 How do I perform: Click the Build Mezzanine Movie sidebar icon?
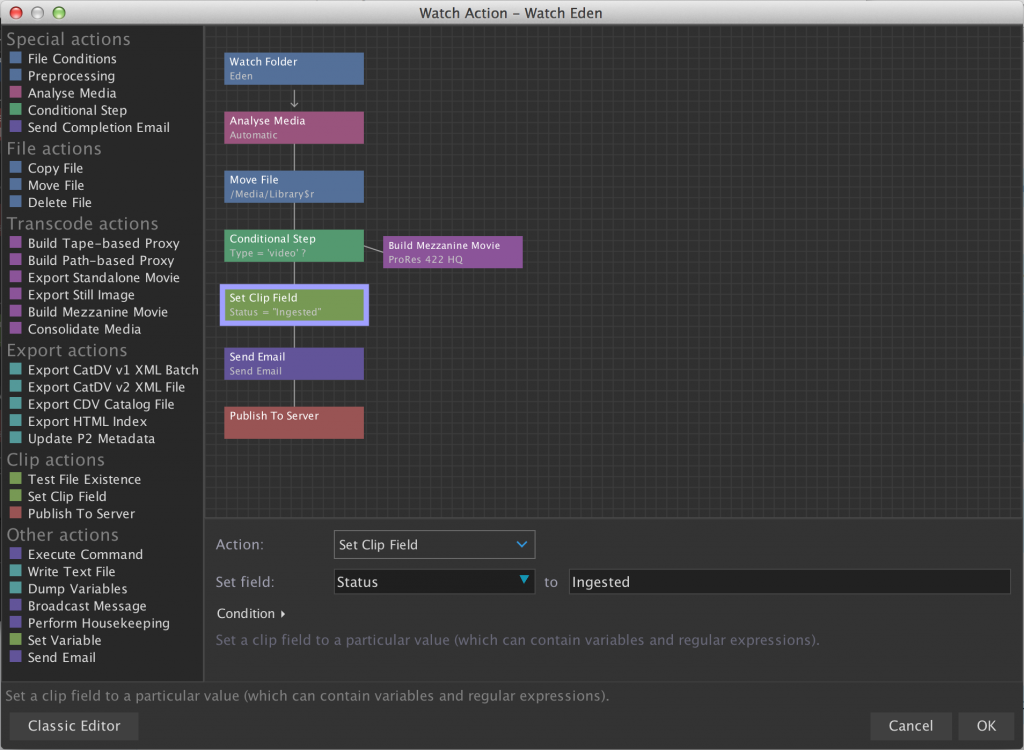[x=15, y=312]
